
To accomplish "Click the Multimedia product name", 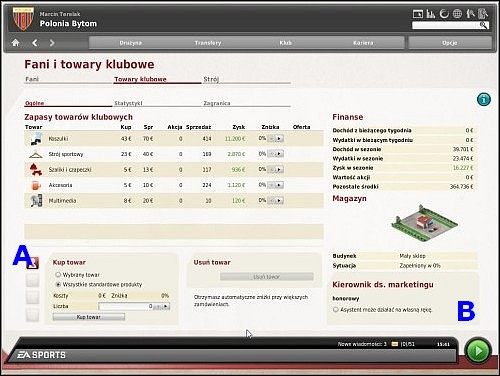I will point(62,200).
